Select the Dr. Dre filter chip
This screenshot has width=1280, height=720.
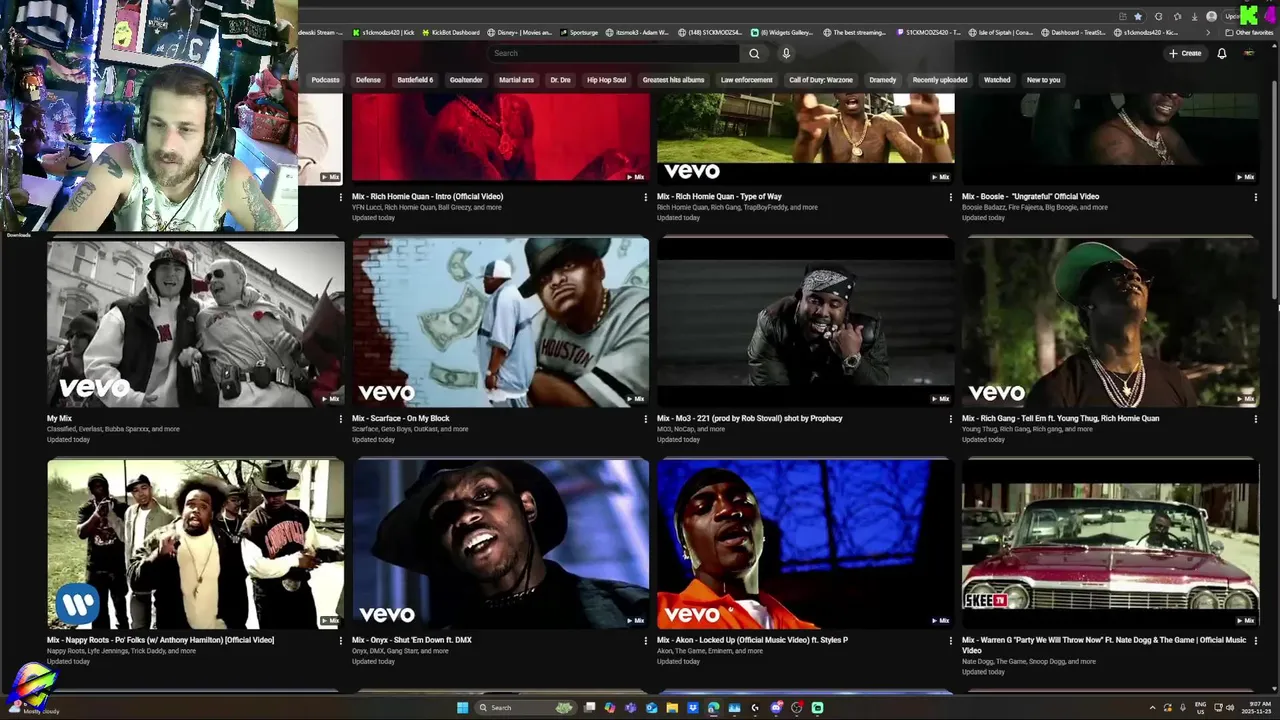[560, 80]
